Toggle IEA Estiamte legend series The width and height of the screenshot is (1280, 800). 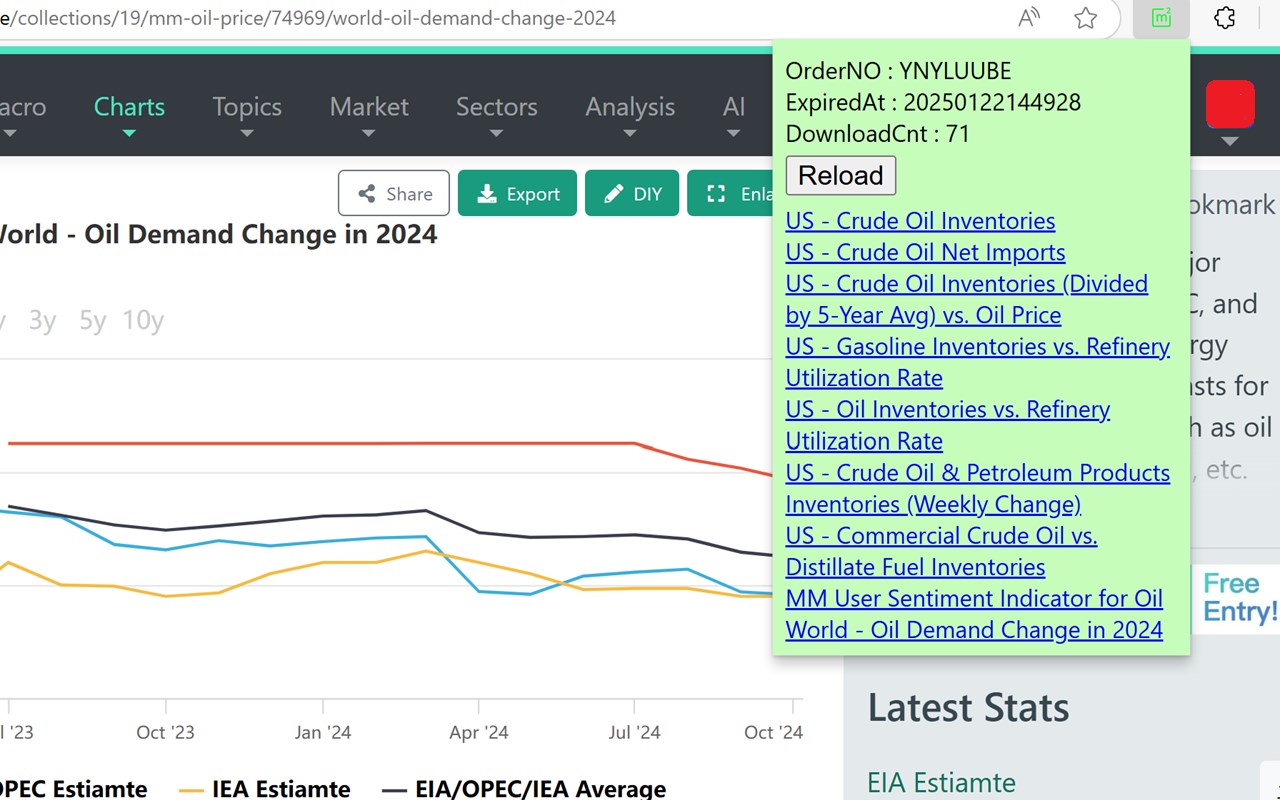pyautogui.click(x=265, y=789)
